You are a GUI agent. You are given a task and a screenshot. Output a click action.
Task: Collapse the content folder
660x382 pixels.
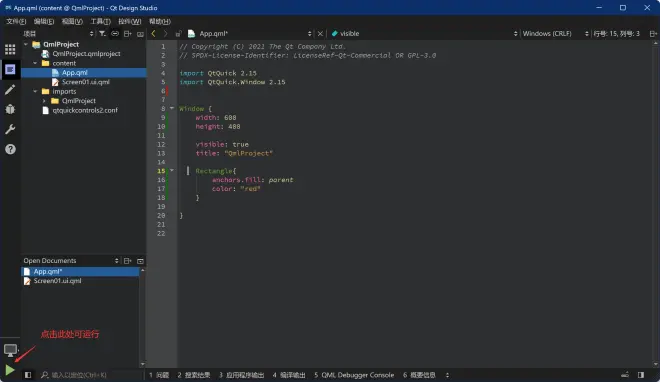35,63
